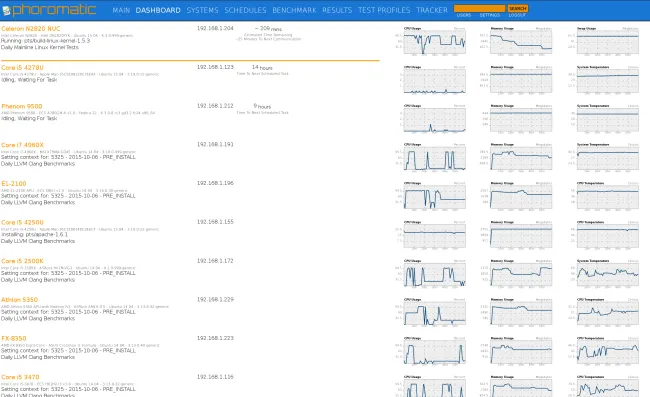Click 'Running: pts/build-linux-kernel-1.5.3' status text
Screen dimensions: 650x397
click(45, 41)
